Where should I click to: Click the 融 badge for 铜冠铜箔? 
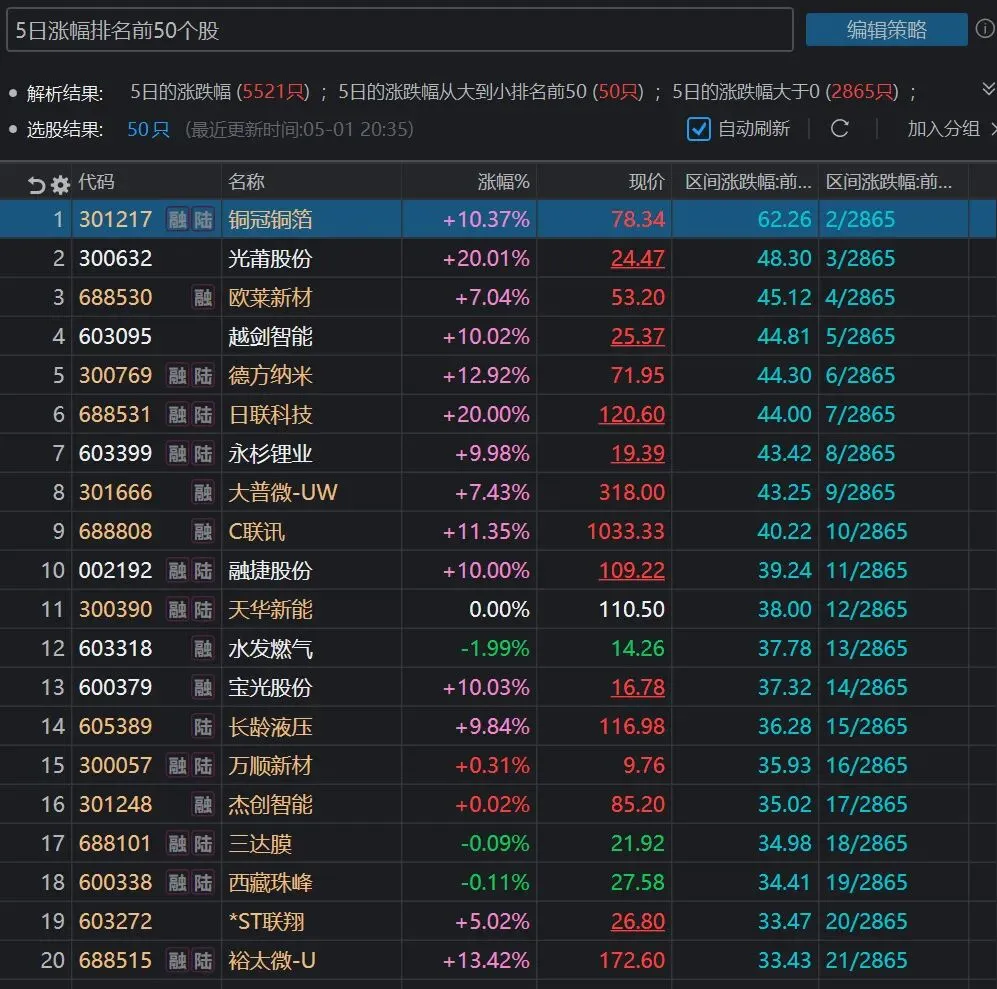point(177,220)
